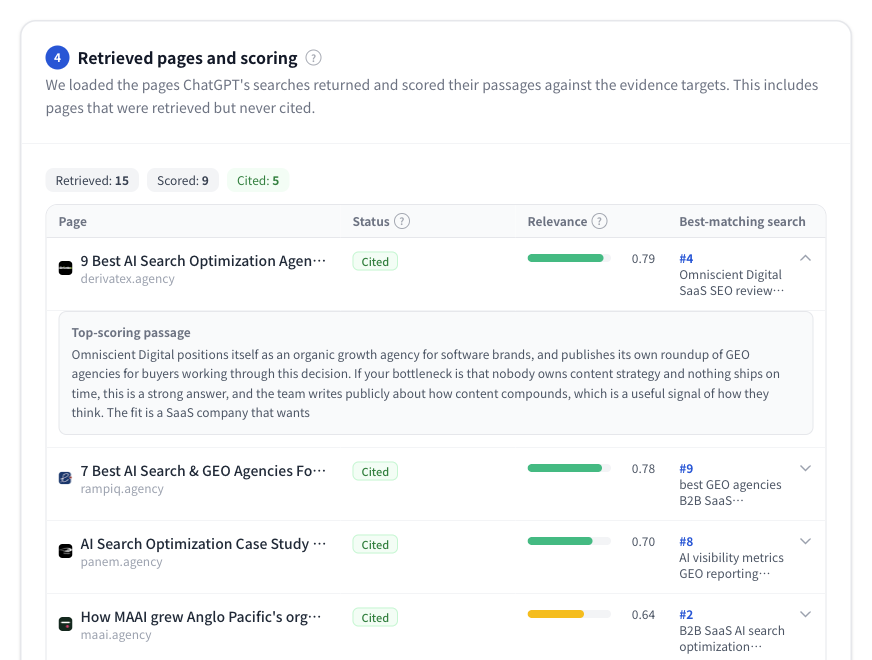Click Cited status badge for panem.agency

375,544
